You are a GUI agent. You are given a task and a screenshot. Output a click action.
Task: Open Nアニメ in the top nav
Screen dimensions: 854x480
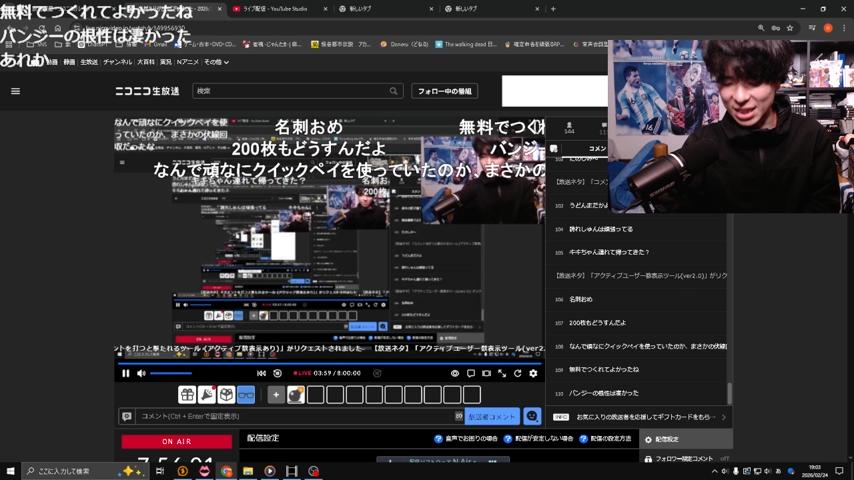tap(187, 62)
